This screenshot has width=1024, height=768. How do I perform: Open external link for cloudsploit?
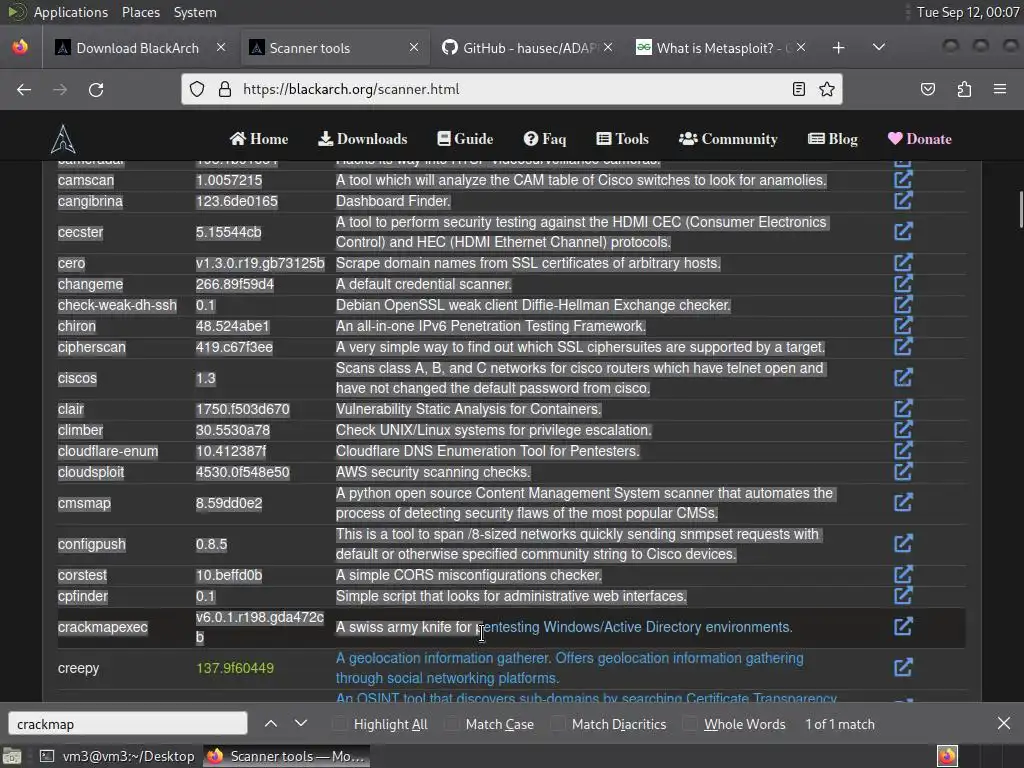coord(903,472)
